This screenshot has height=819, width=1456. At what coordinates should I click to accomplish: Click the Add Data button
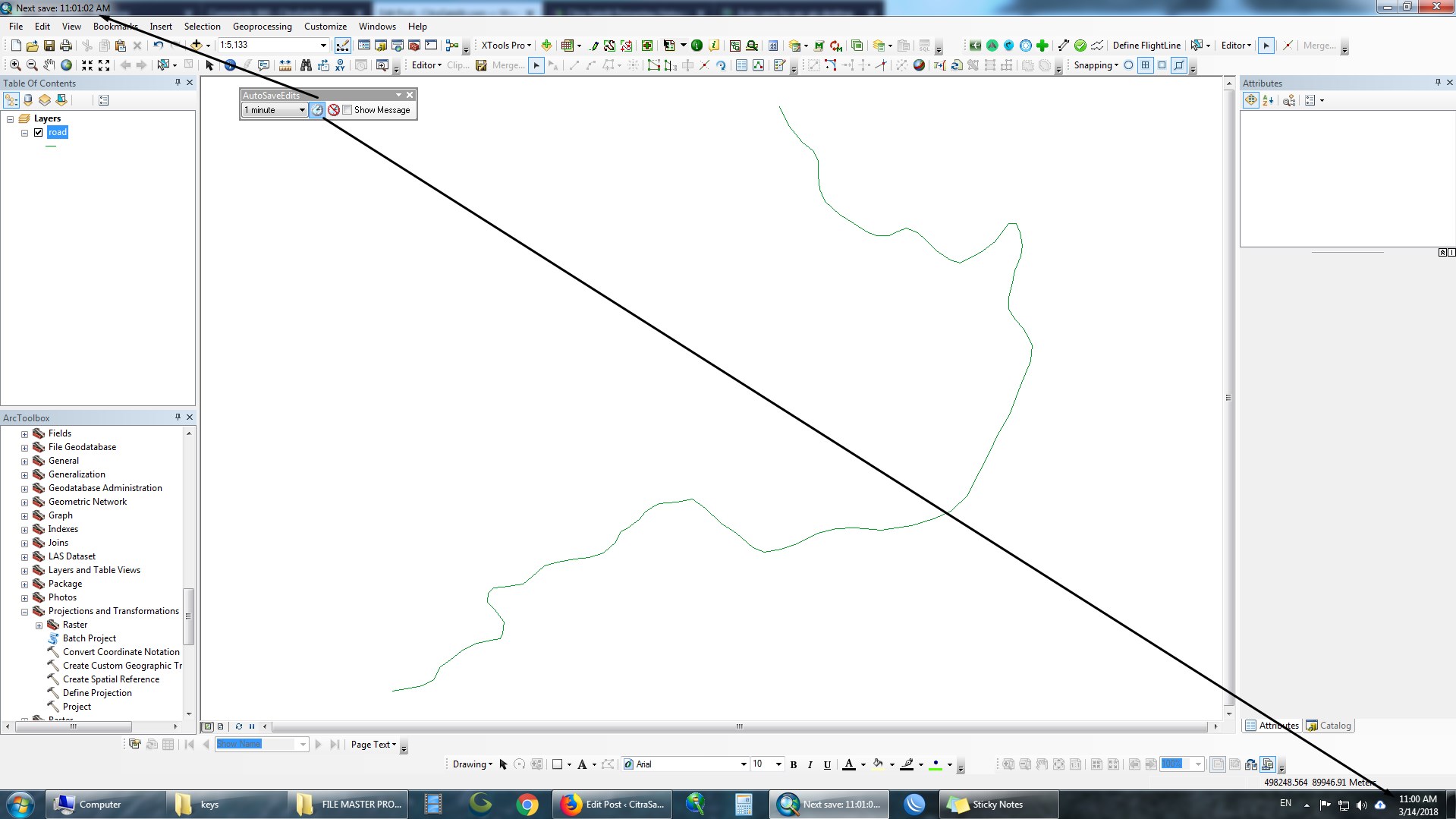pos(197,46)
